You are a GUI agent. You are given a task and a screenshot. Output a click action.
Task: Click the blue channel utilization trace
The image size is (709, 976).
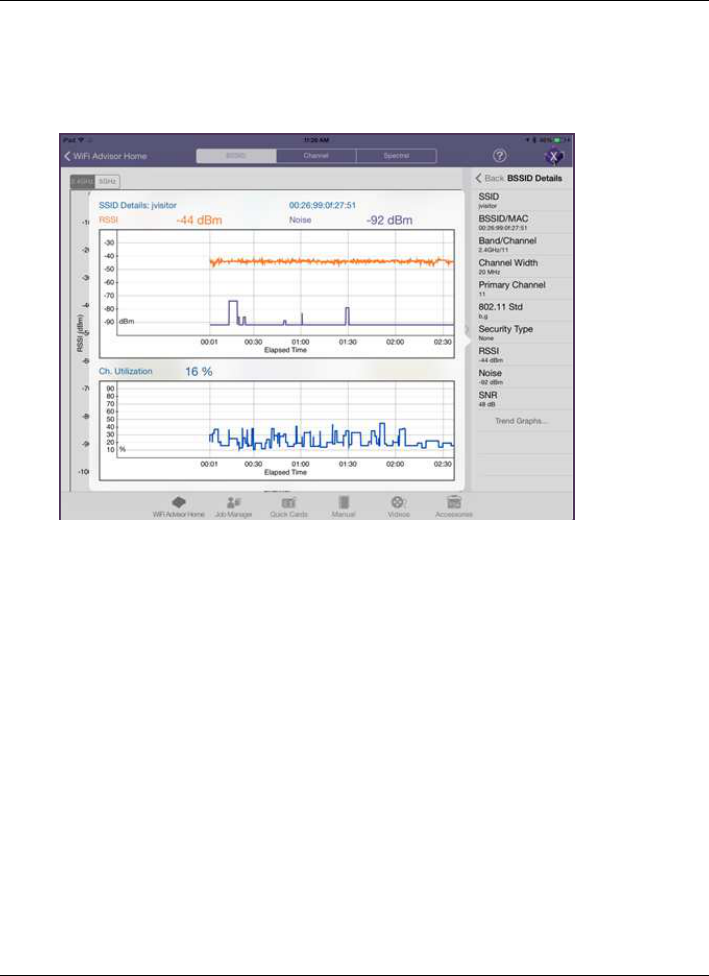331,437
